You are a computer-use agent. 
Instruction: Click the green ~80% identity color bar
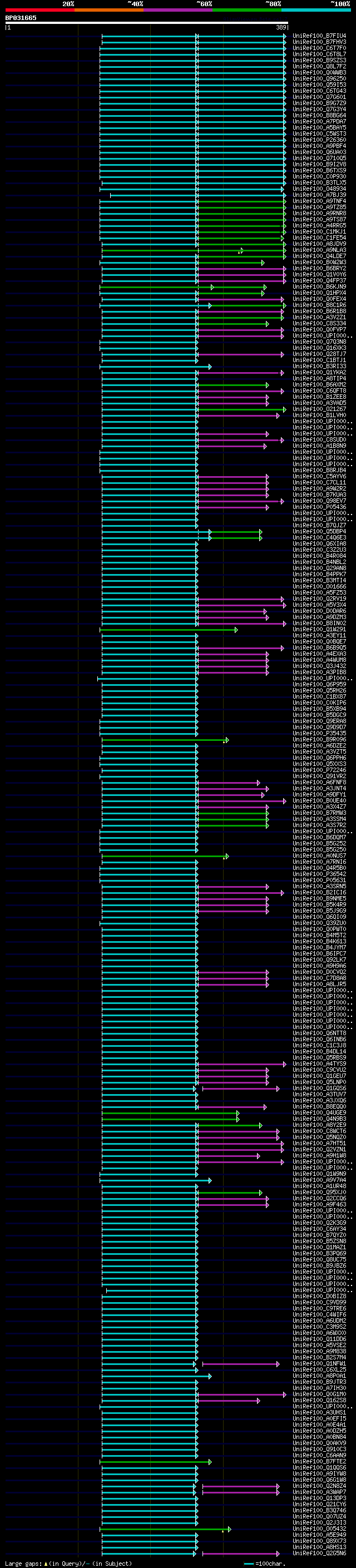click(246, 10)
